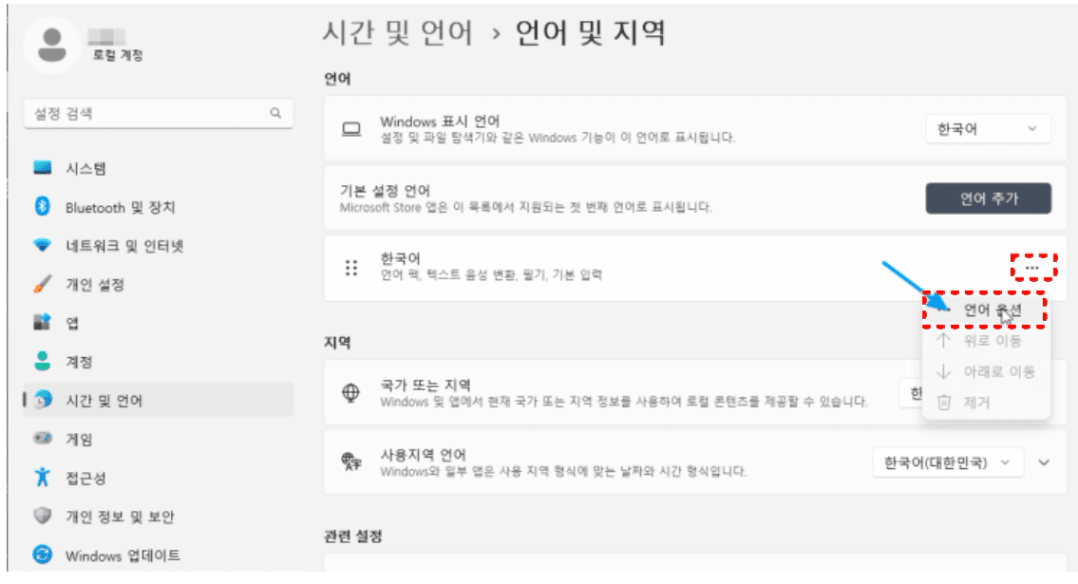
Task: Click the search magnifier icon
Action: [275, 114]
